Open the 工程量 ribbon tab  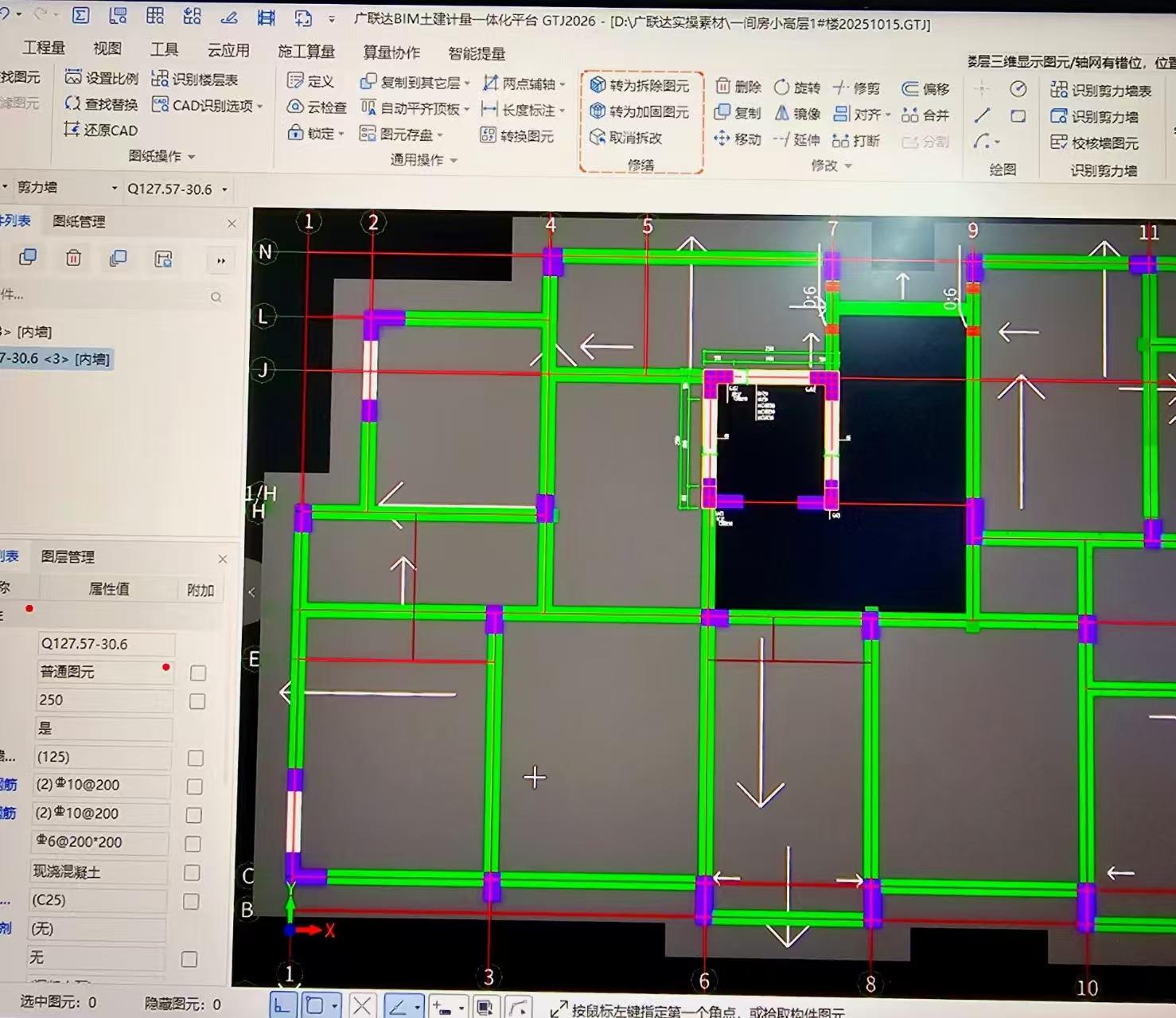(x=44, y=49)
